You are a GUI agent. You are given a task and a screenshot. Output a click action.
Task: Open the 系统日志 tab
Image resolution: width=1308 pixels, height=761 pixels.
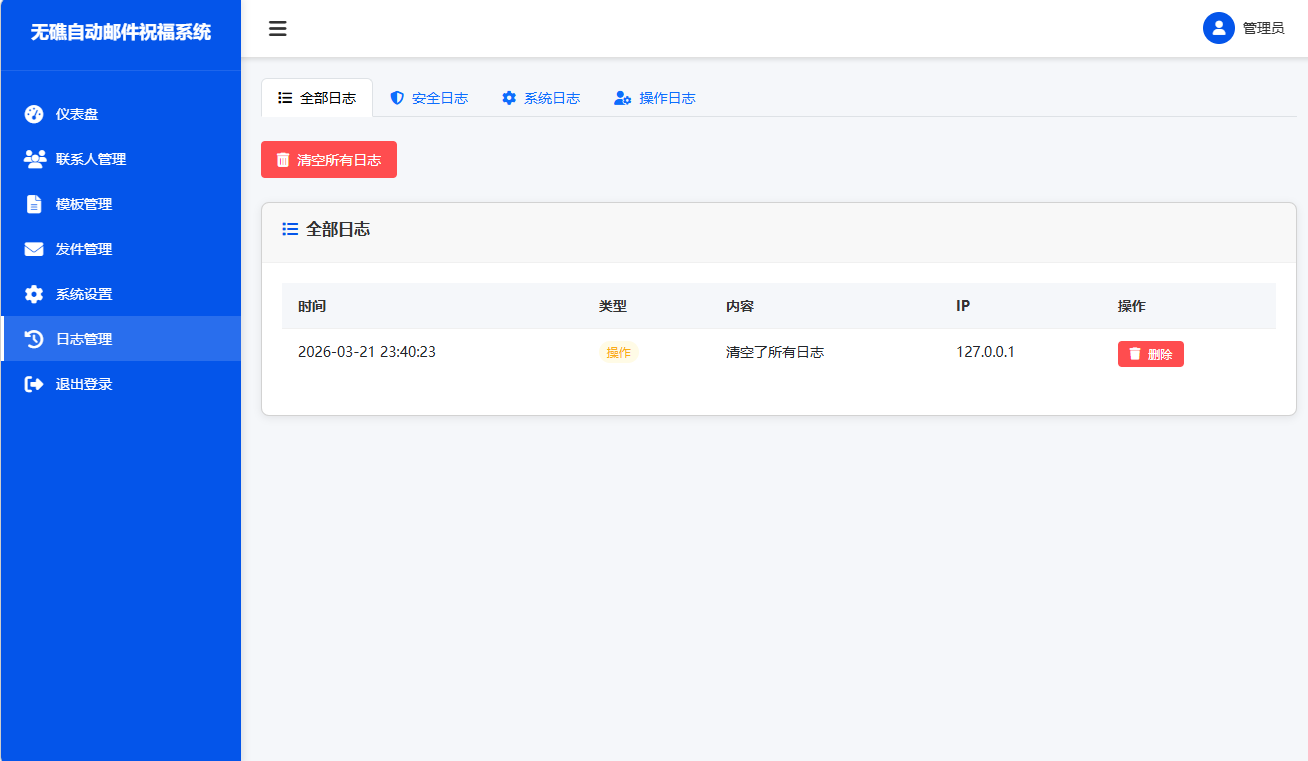[542, 98]
